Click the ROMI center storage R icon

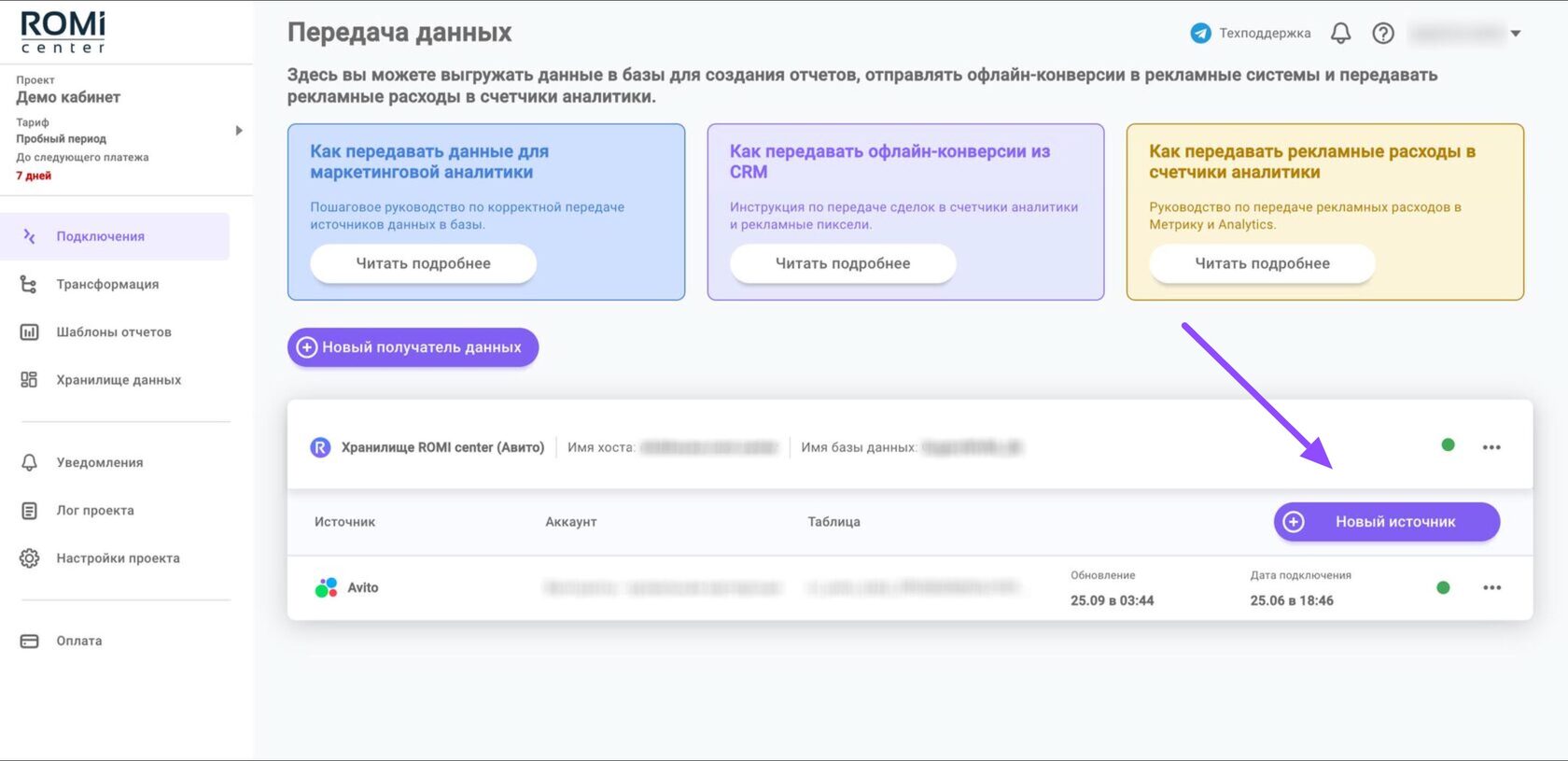(320, 447)
